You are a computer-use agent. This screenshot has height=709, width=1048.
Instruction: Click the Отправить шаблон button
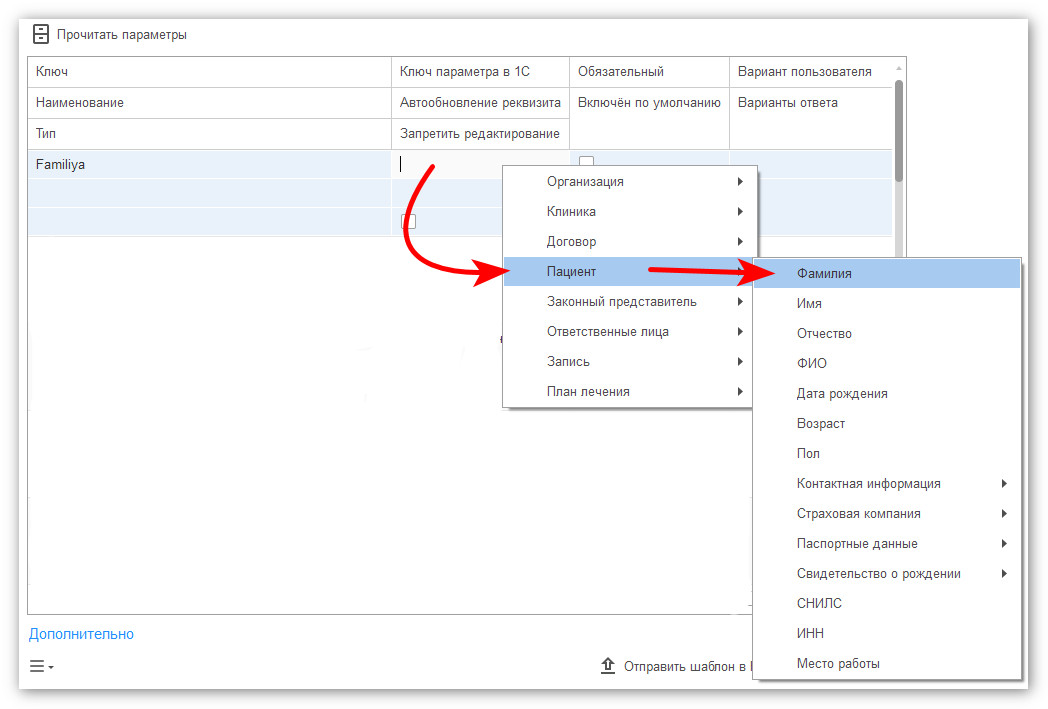click(675, 666)
